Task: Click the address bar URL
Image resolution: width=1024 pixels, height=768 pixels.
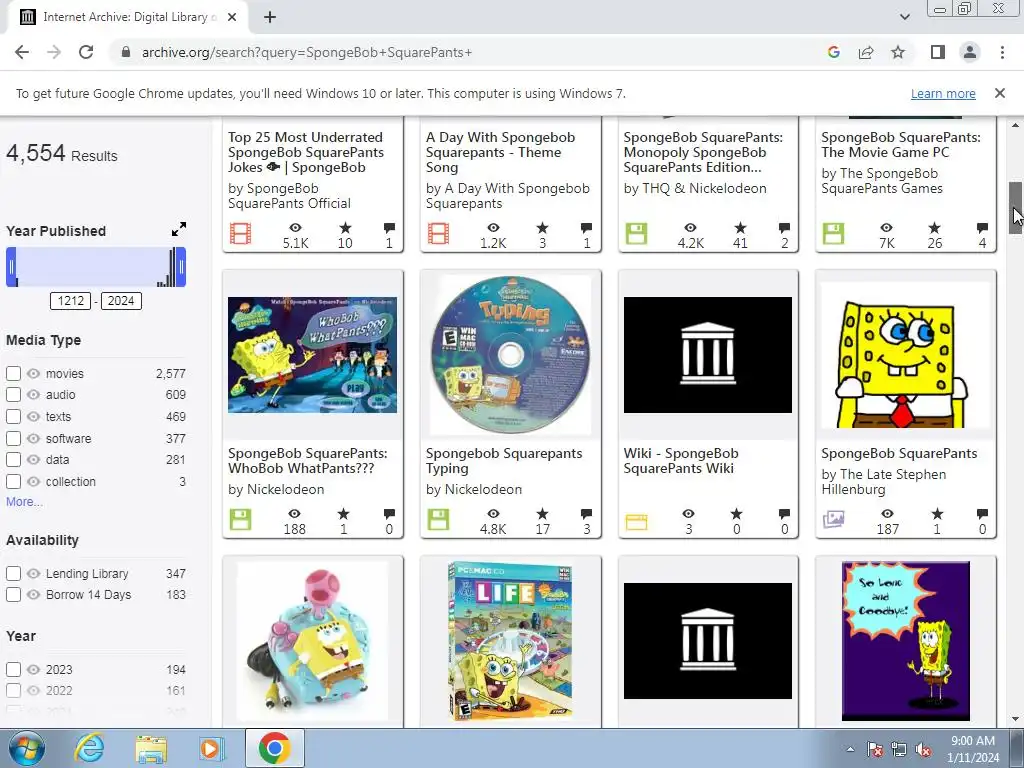Action: point(307,52)
